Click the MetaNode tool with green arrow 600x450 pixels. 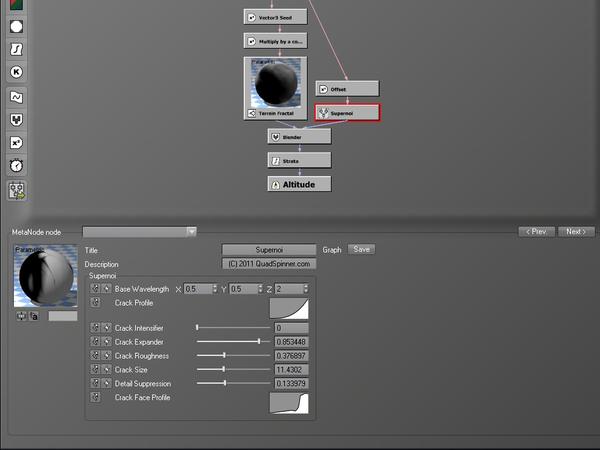17,191
